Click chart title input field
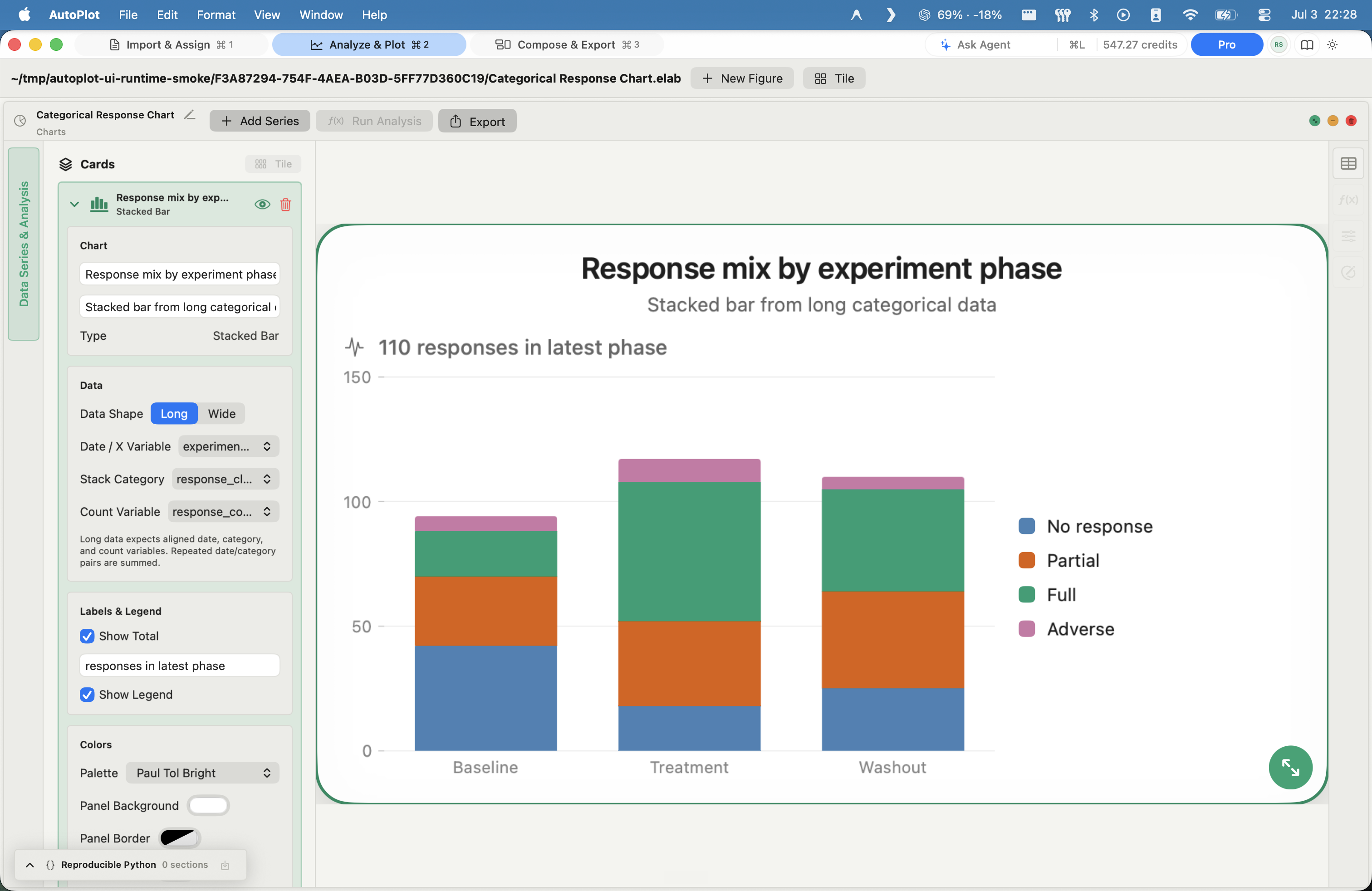 tap(180, 274)
